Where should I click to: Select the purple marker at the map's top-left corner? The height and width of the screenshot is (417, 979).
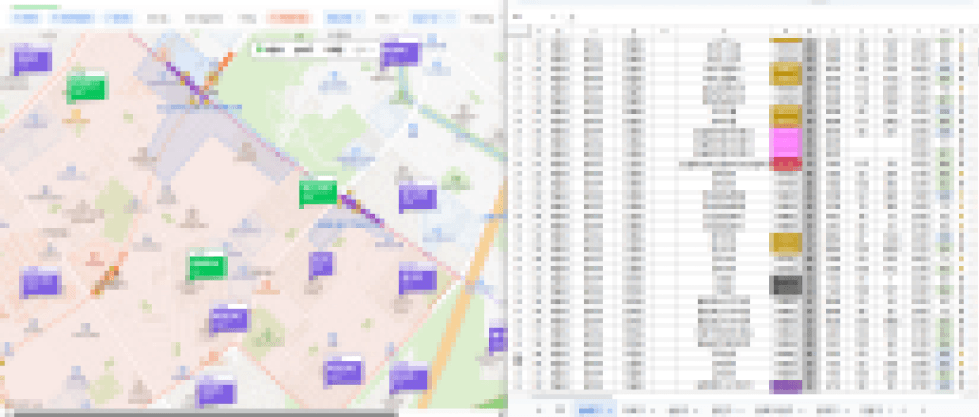pyautogui.click(x=30, y=60)
